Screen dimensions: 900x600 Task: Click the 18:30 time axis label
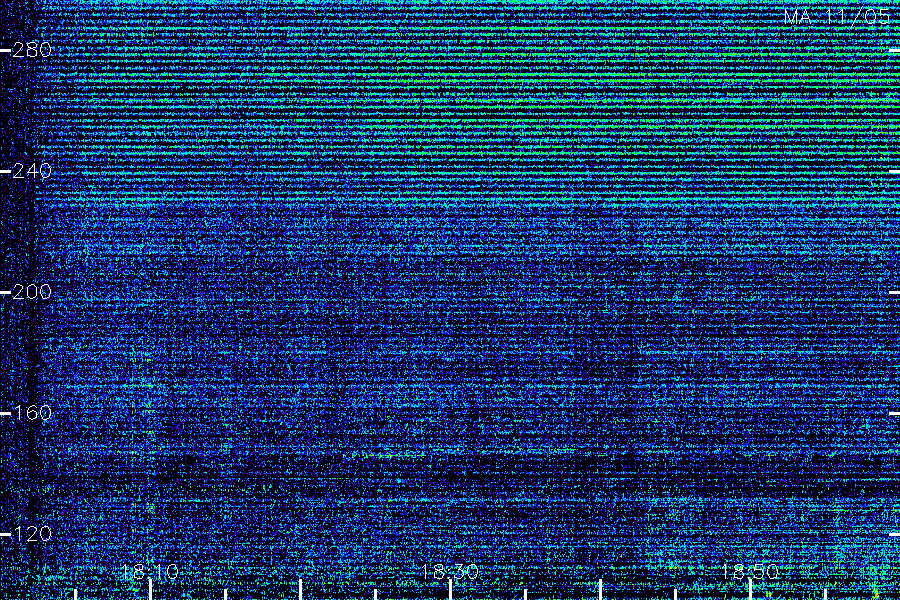click(450, 571)
